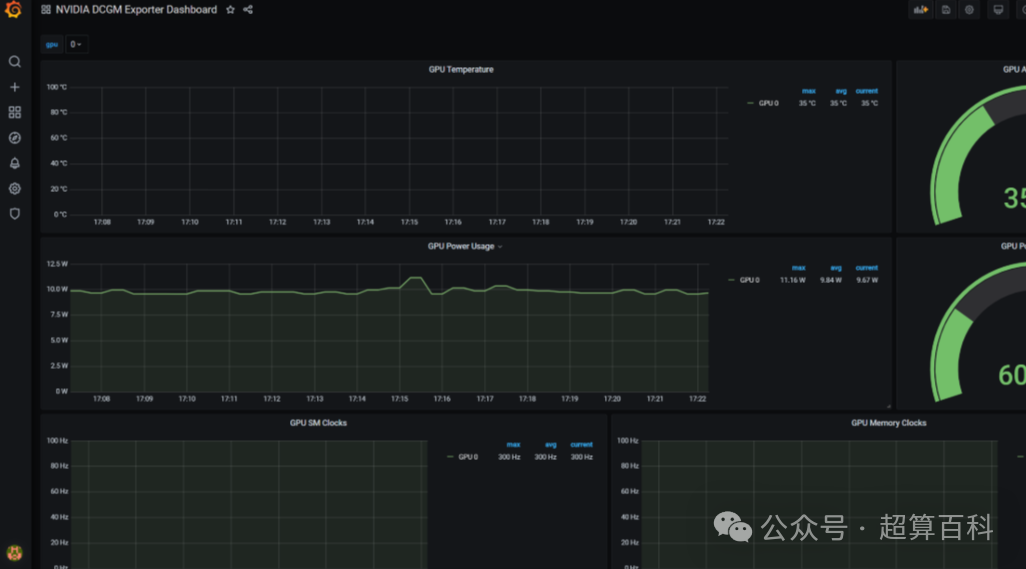Open the search icon in sidebar

pos(14,61)
